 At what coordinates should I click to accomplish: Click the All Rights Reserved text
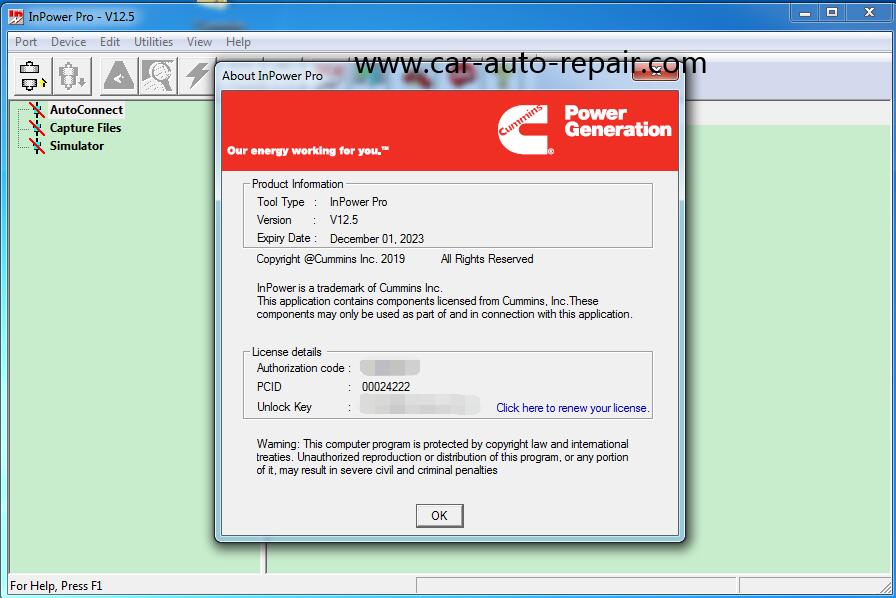(x=487, y=259)
